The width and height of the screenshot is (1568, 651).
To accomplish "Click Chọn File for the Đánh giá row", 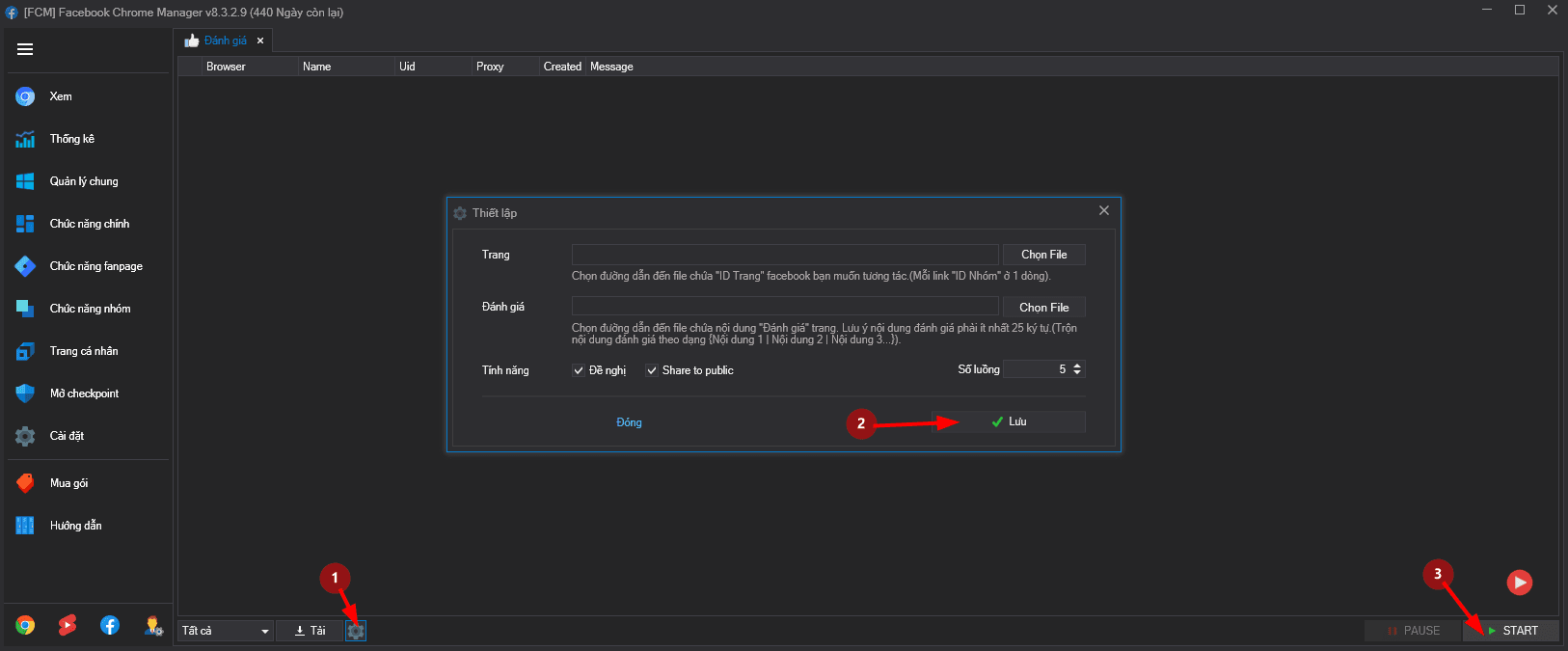I will pyautogui.click(x=1044, y=307).
